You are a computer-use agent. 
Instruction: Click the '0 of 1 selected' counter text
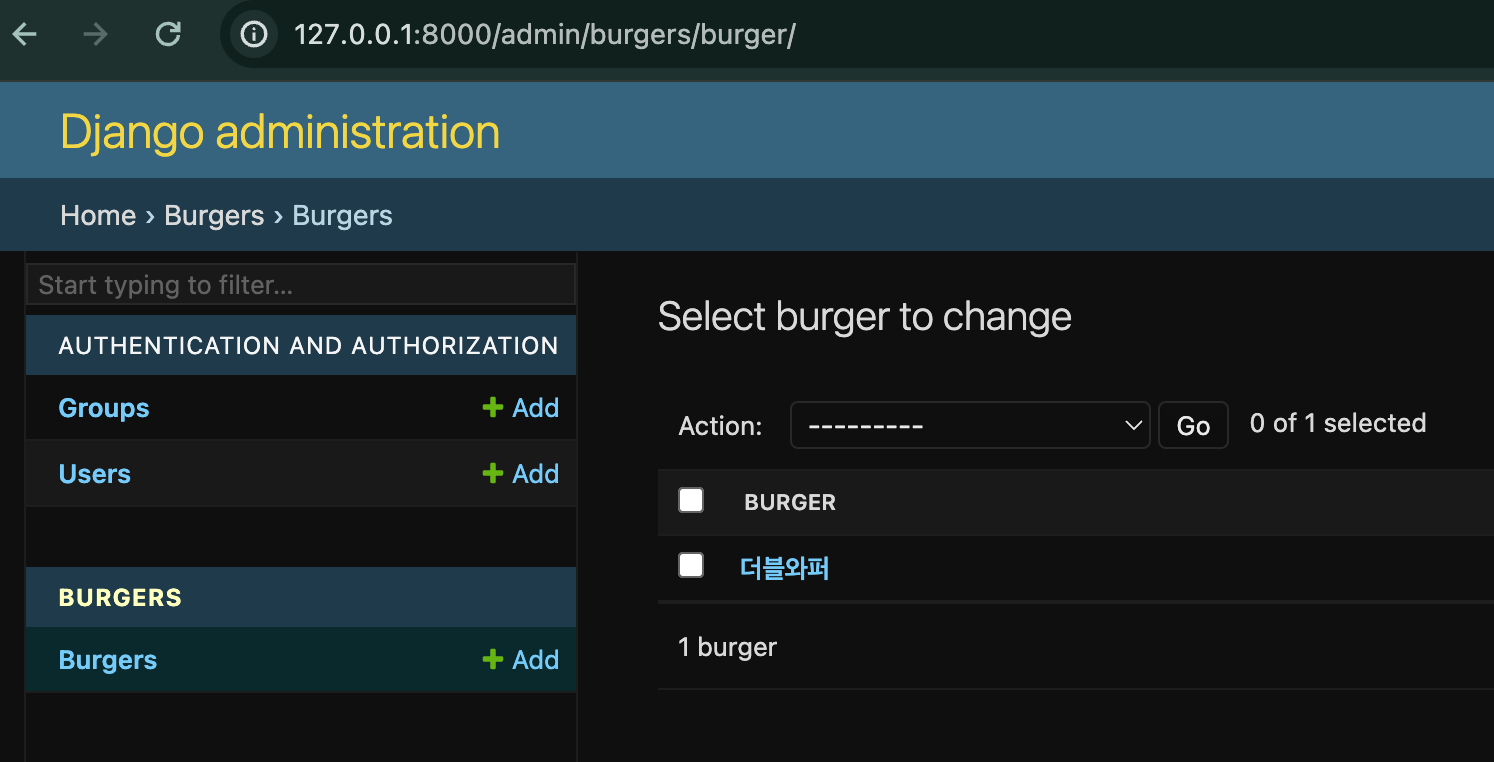coord(1338,424)
